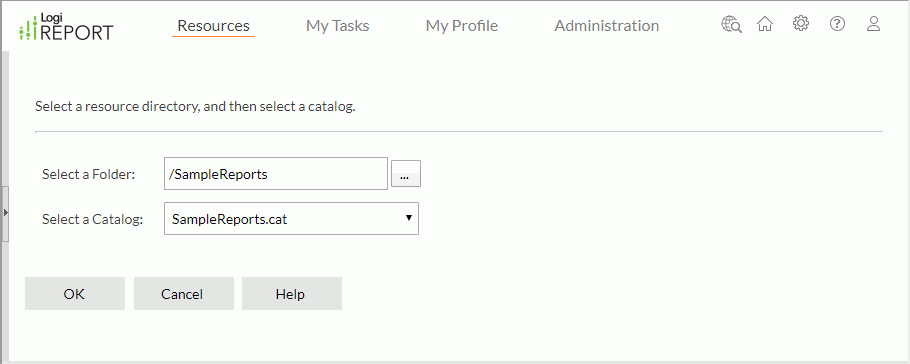Click the catalog dropdown's down arrow
The height and width of the screenshot is (364, 910).
(x=409, y=218)
